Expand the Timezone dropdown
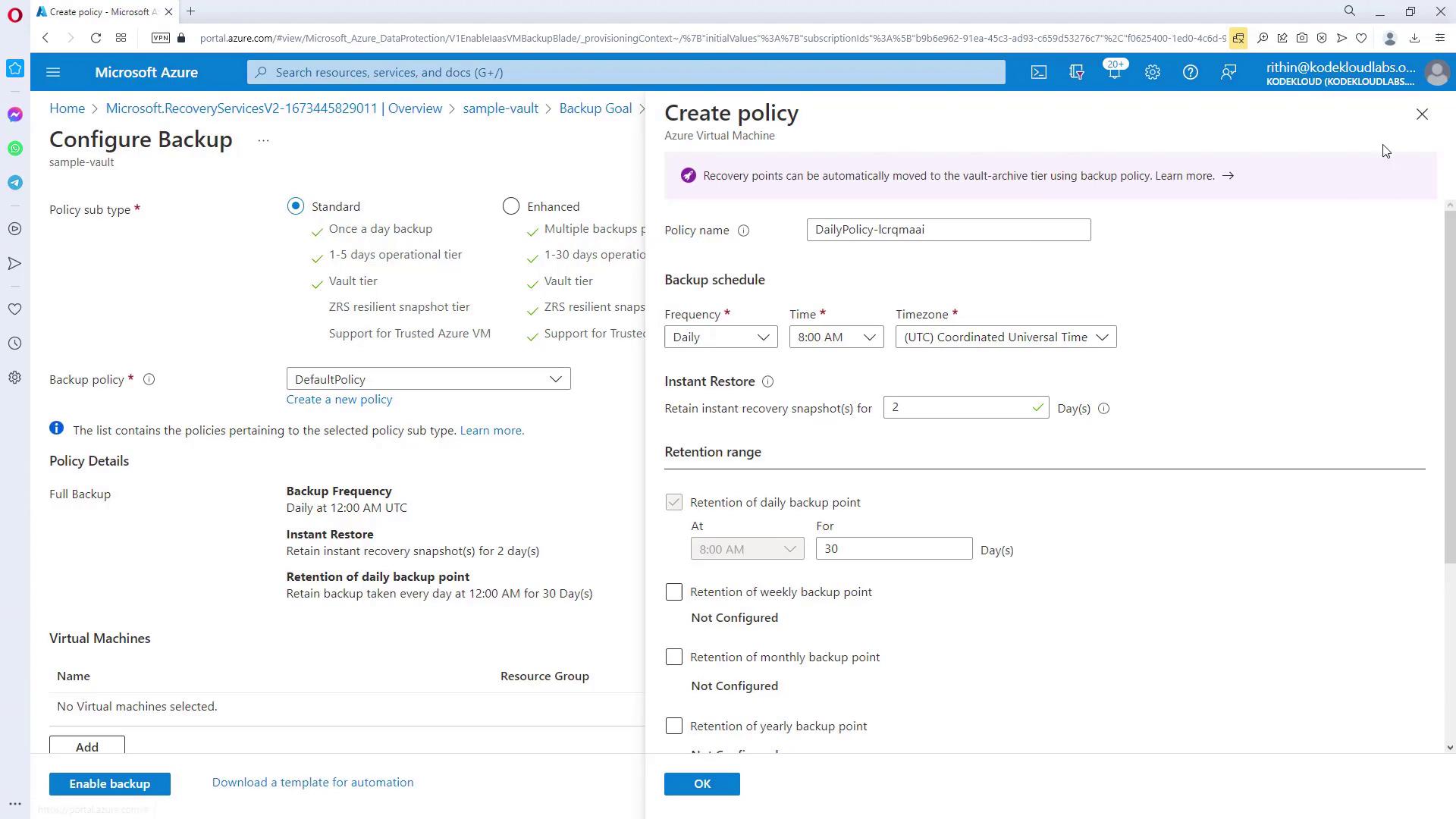Screen dimensions: 1456x819 1005,337
